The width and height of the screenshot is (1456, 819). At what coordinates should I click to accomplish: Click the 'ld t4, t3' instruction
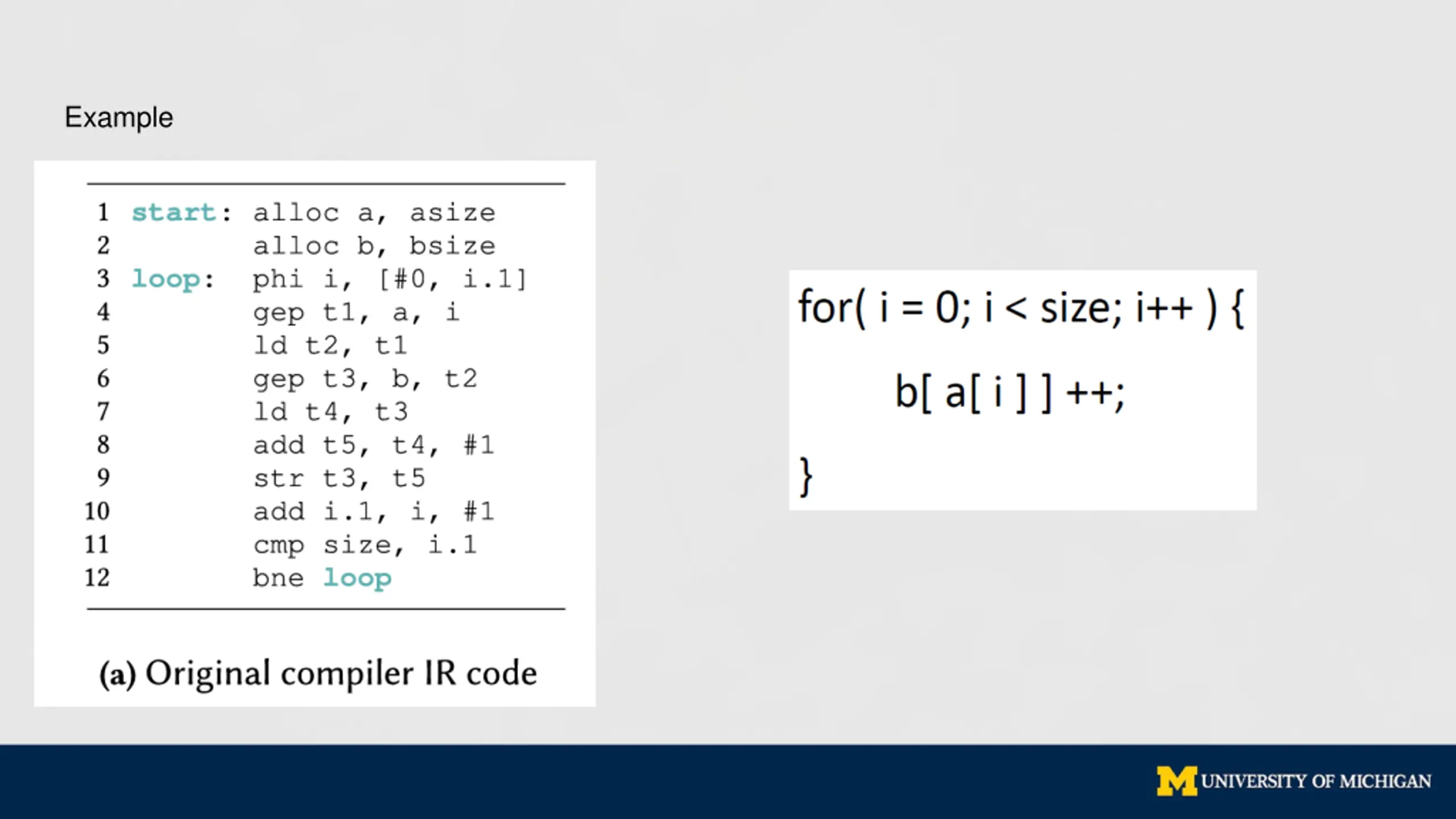point(330,412)
